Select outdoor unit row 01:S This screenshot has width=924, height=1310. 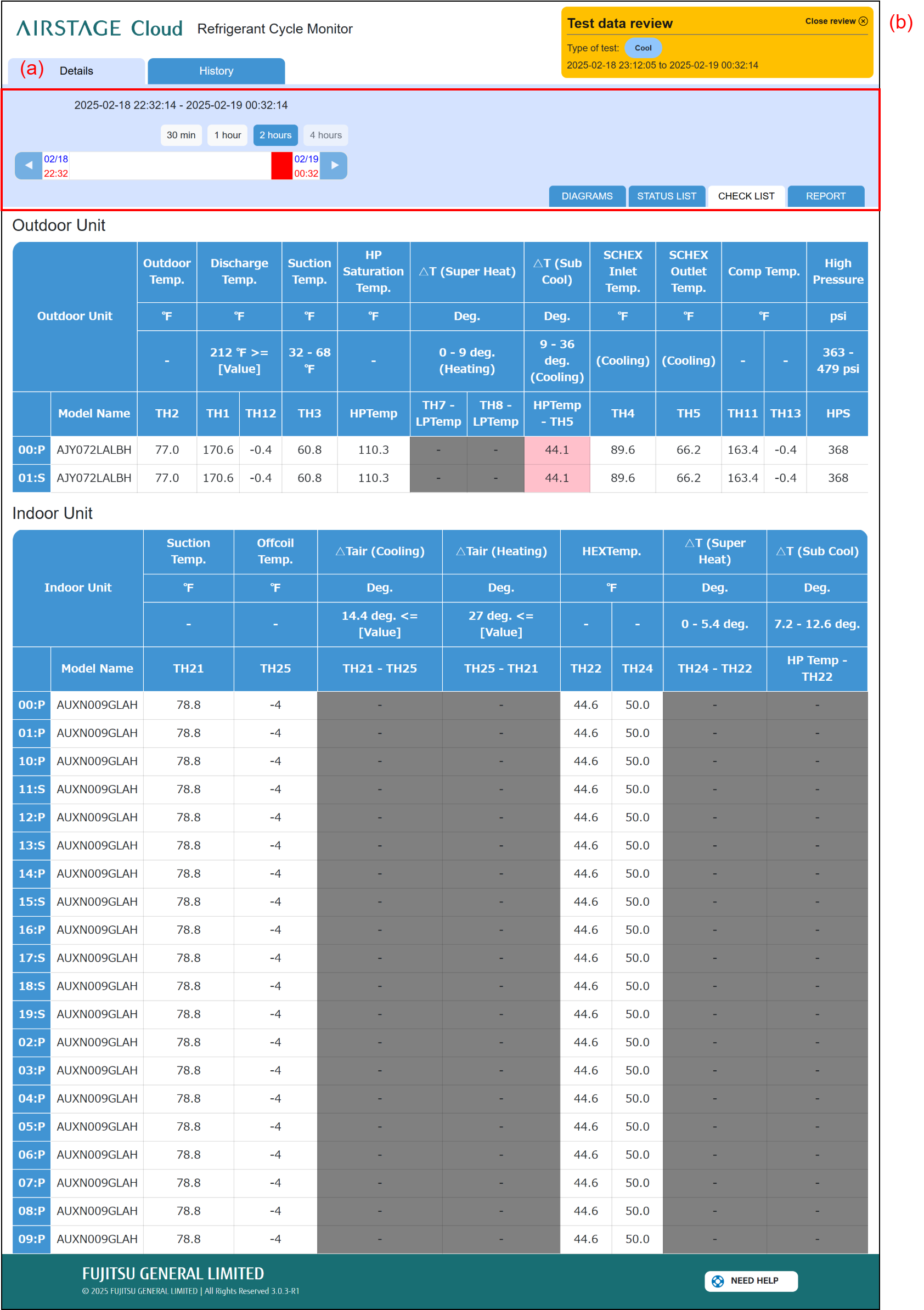[31, 478]
